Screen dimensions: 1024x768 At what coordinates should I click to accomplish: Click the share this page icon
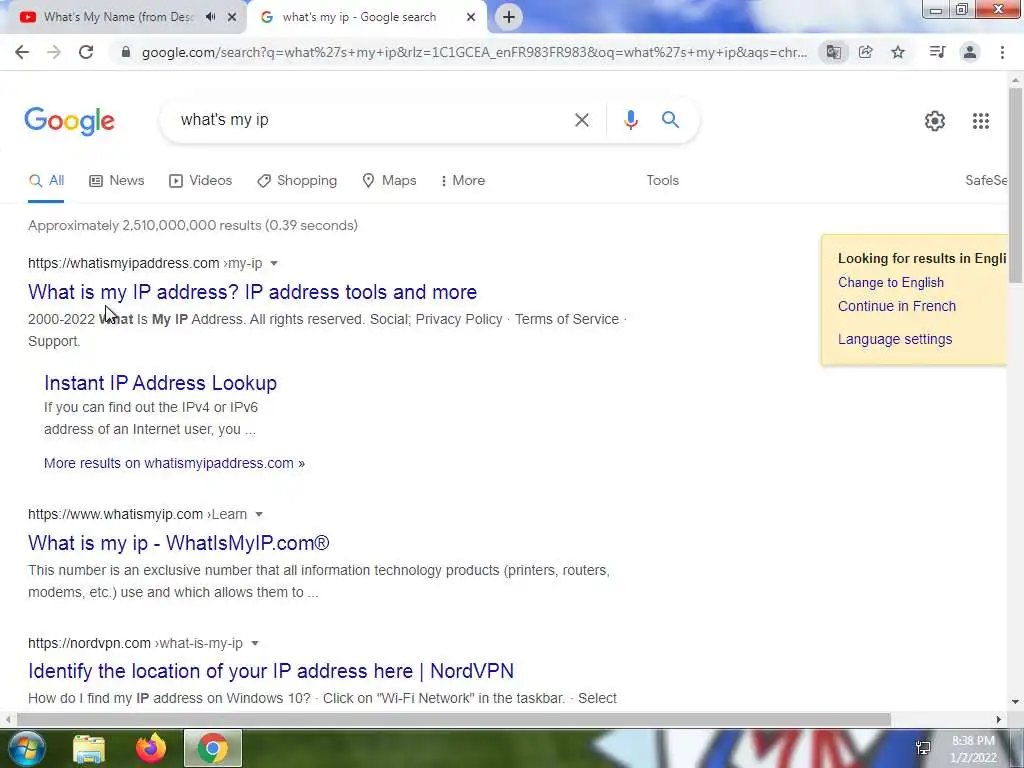click(865, 52)
